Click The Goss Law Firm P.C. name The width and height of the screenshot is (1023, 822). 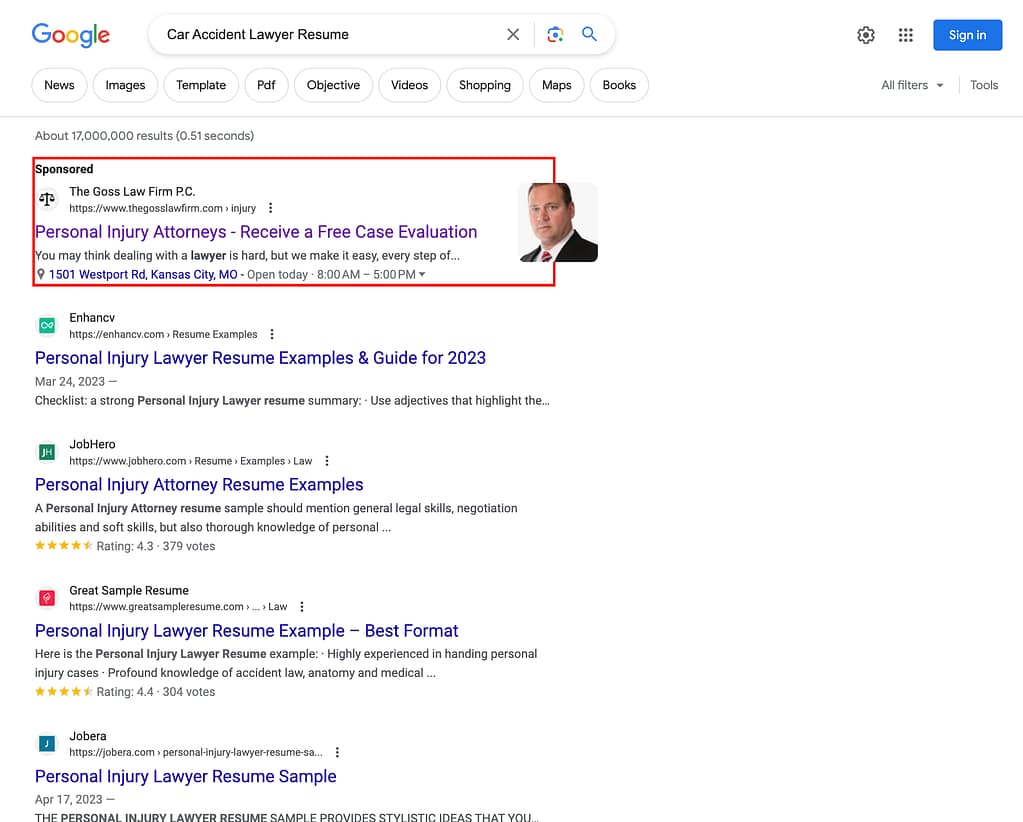pos(132,192)
